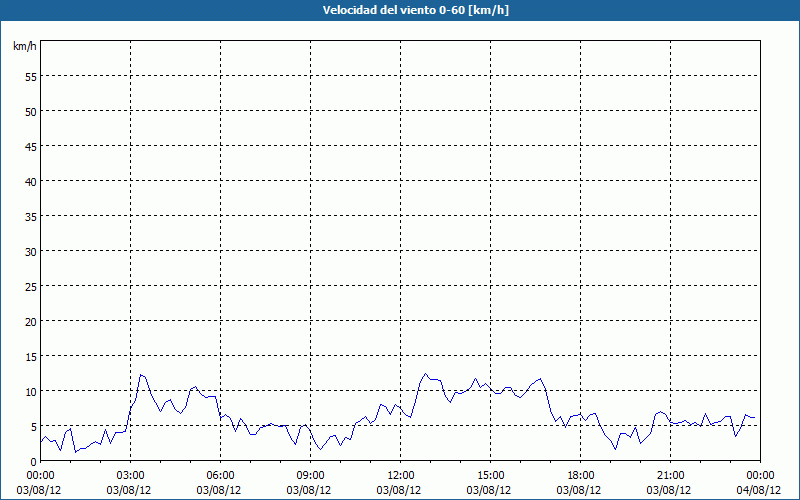Select the '35' y-axis label
800x500 pixels.
pyautogui.click(x=31, y=216)
